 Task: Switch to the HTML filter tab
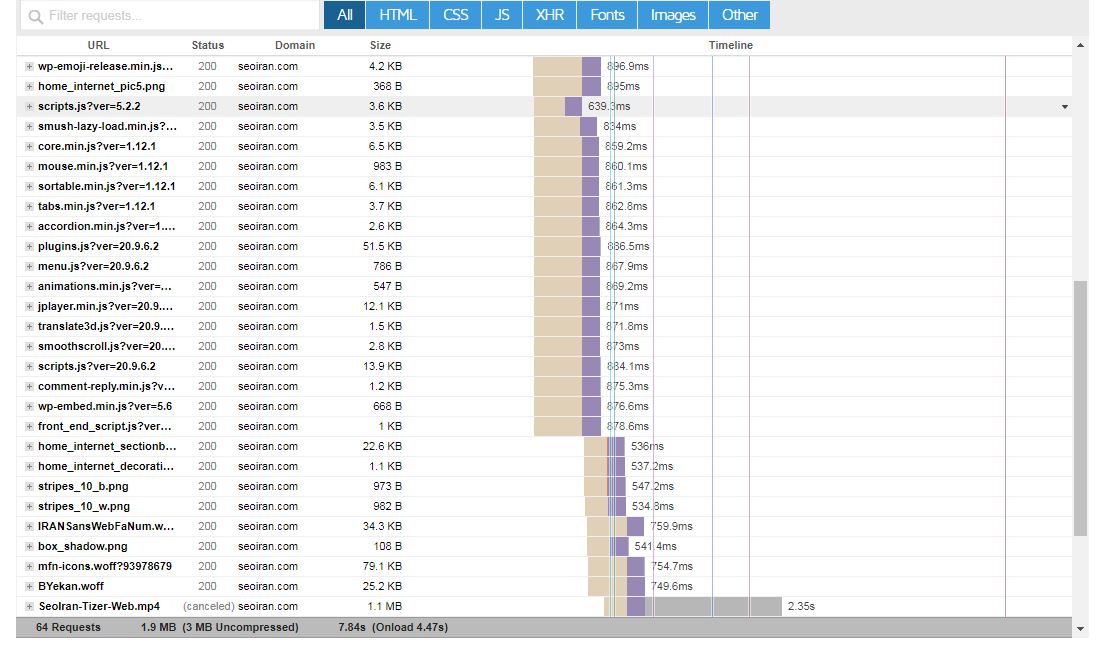coord(398,15)
